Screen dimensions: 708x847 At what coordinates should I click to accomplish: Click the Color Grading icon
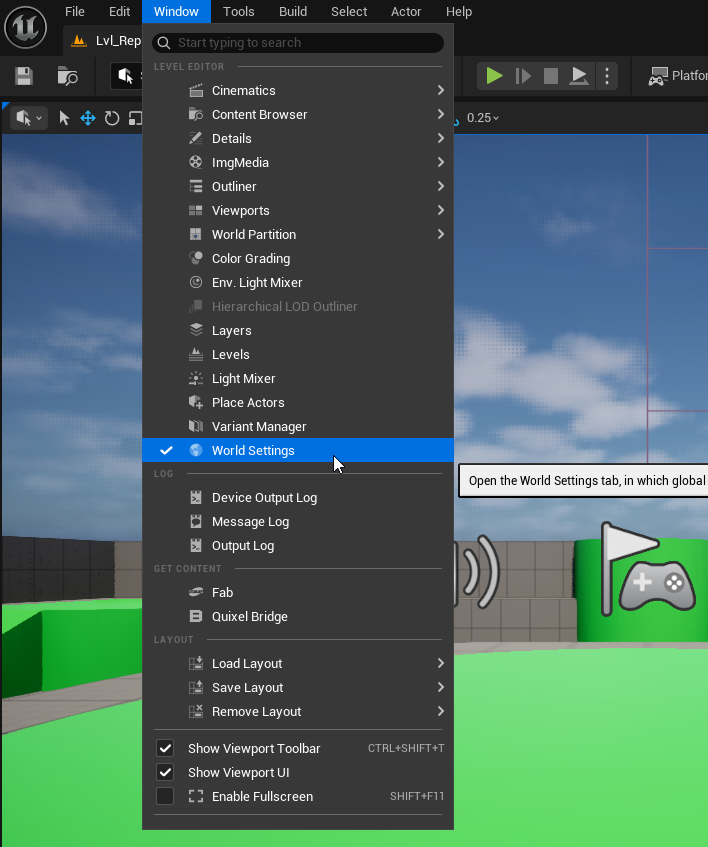coord(195,258)
